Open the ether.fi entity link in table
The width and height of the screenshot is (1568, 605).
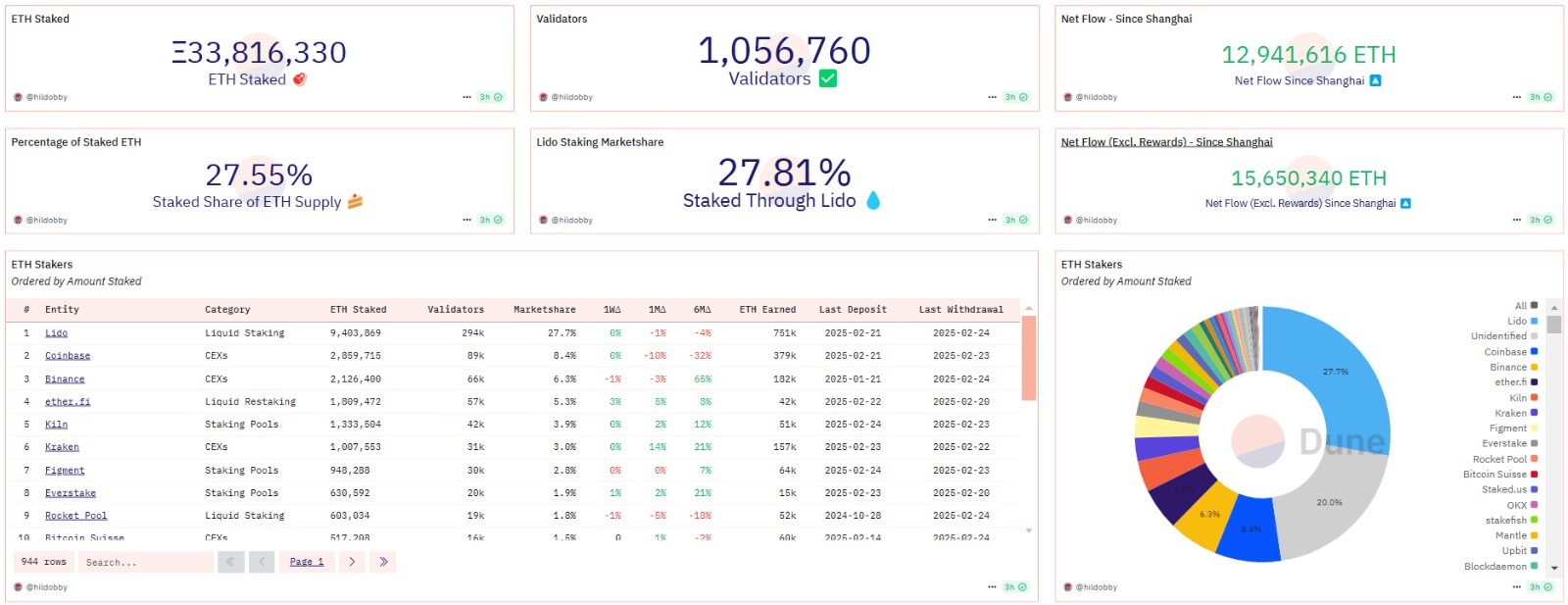tap(68, 401)
